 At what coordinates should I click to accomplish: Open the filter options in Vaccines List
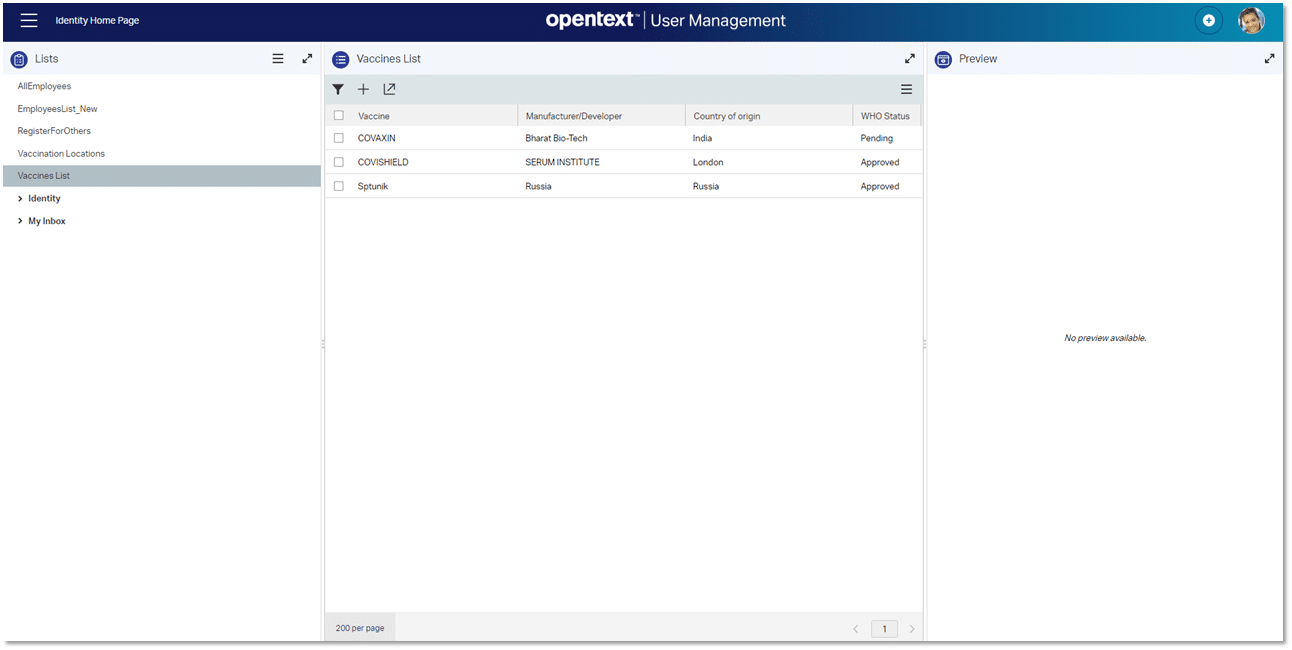[339, 89]
